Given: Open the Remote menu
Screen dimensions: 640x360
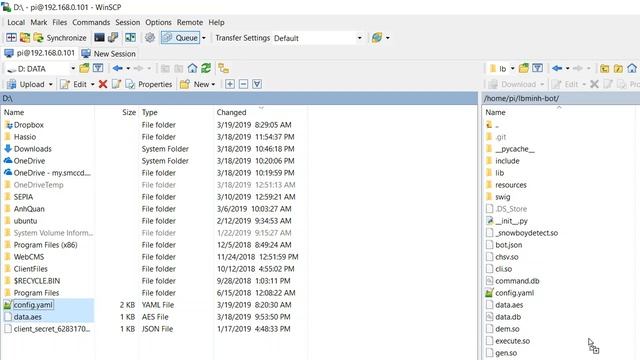Looking at the screenshot, I should point(190,22).
